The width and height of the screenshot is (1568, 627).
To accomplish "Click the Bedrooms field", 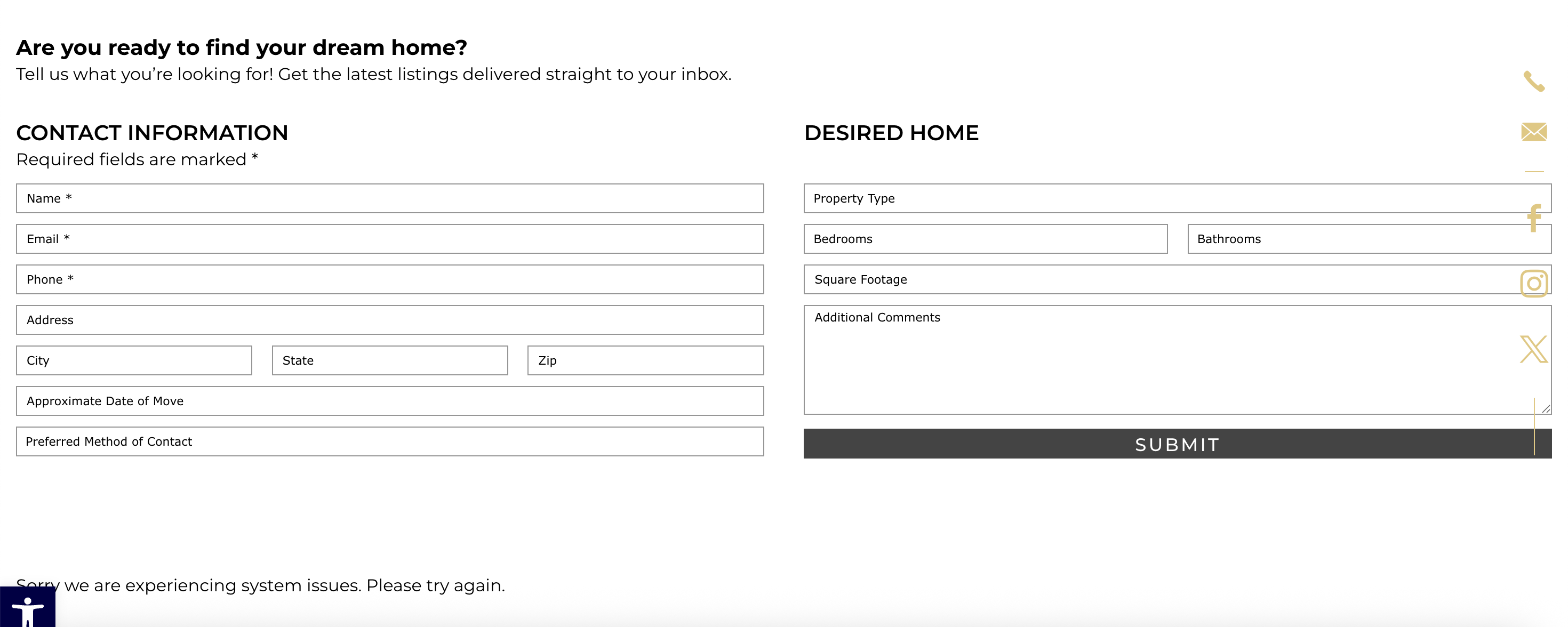I will point(985,239).
